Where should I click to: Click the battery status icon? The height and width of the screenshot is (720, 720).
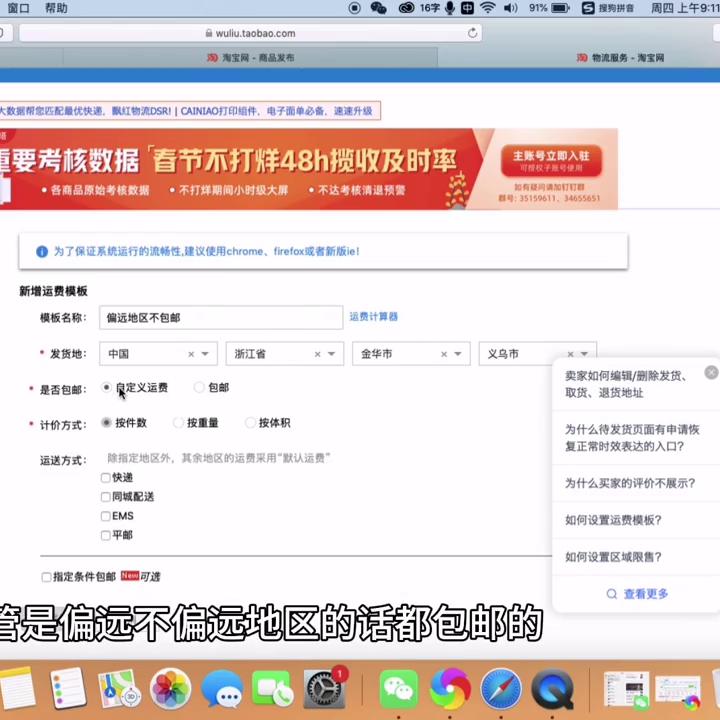[560, 8]
